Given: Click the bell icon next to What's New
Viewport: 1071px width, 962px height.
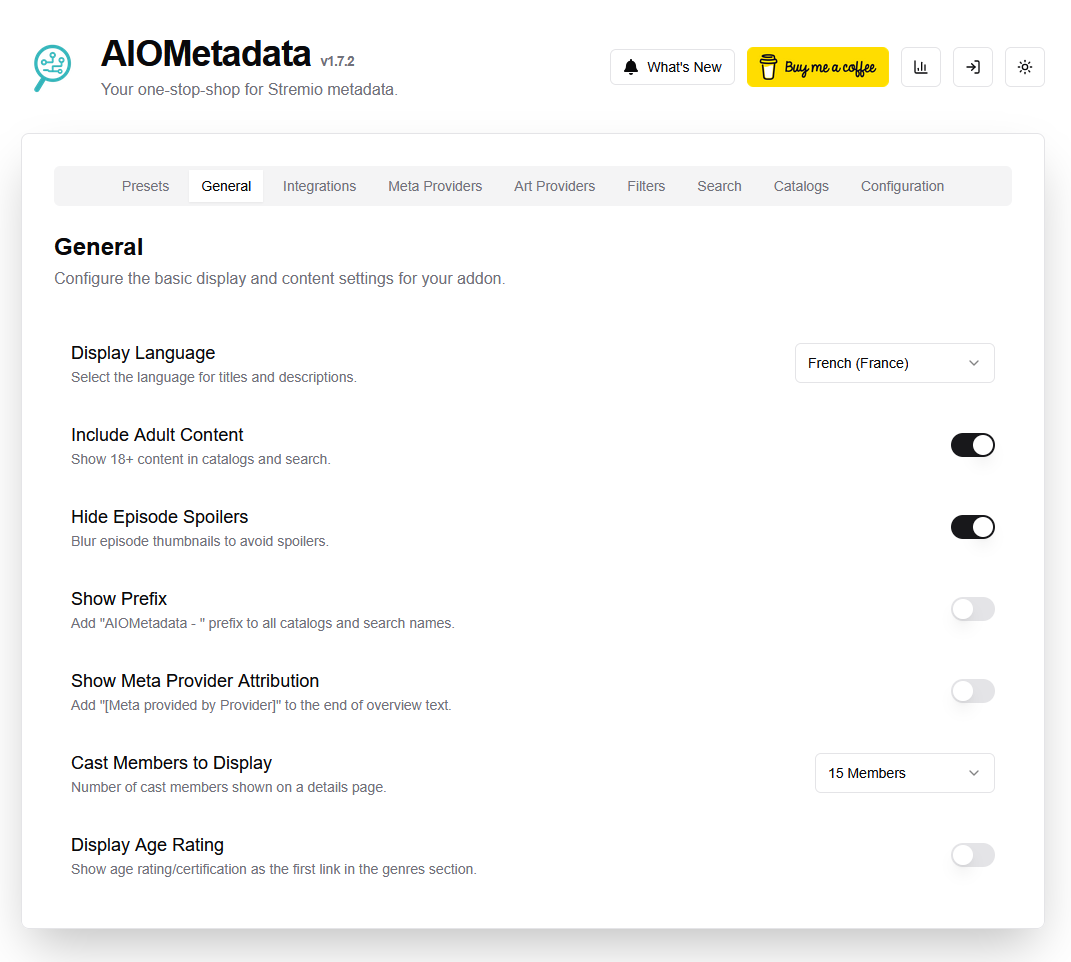Looking at the screenshot, I should click(x=631, y=67).
